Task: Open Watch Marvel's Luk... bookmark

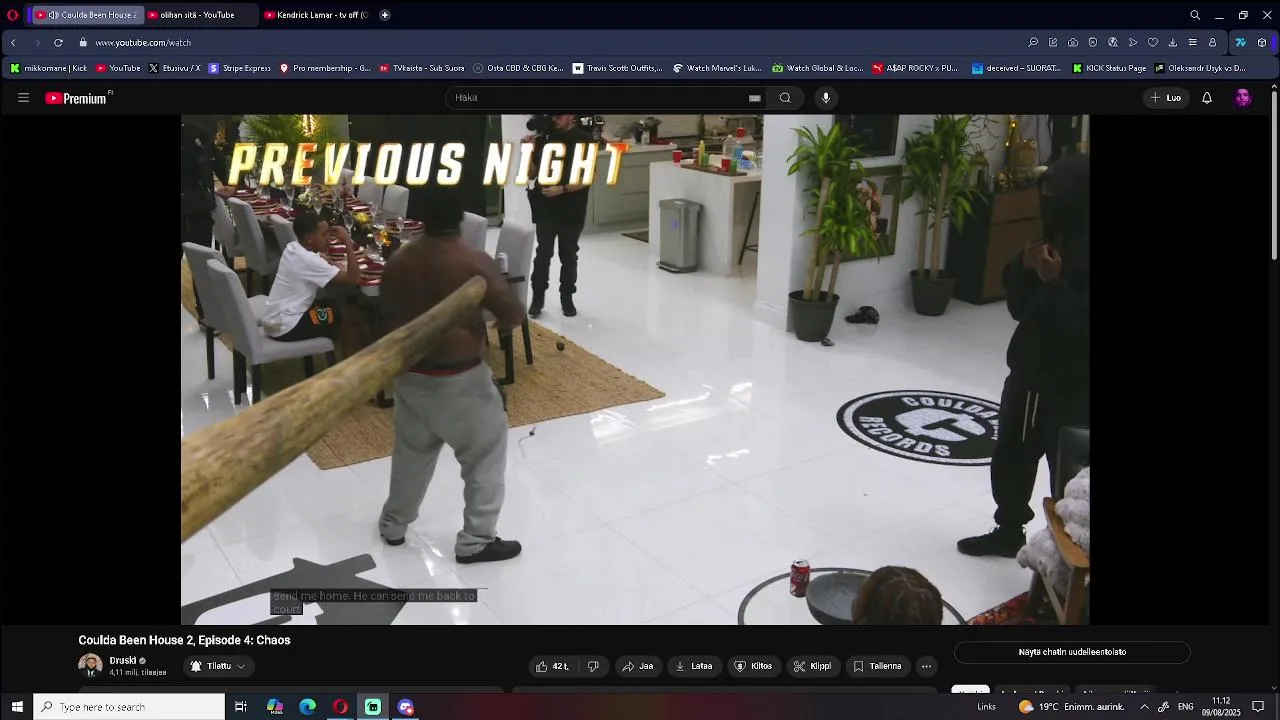Action: [717, 69]
